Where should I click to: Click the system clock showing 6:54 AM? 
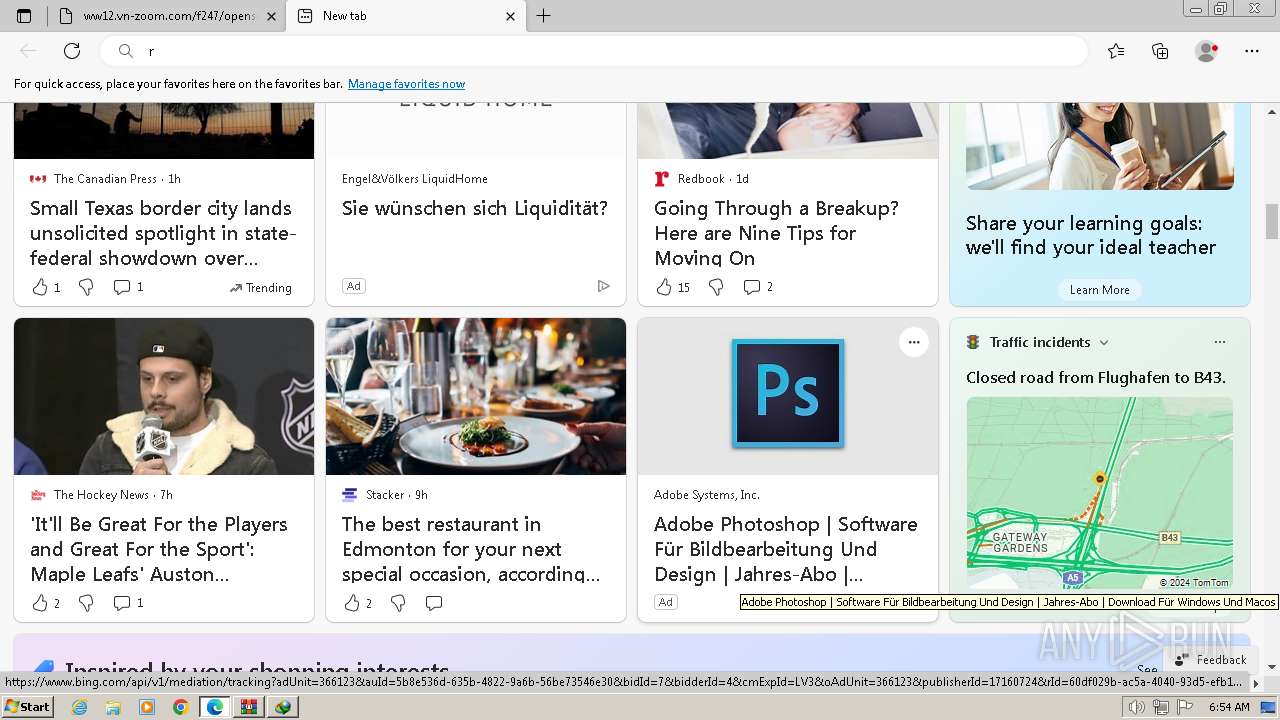1227,707
